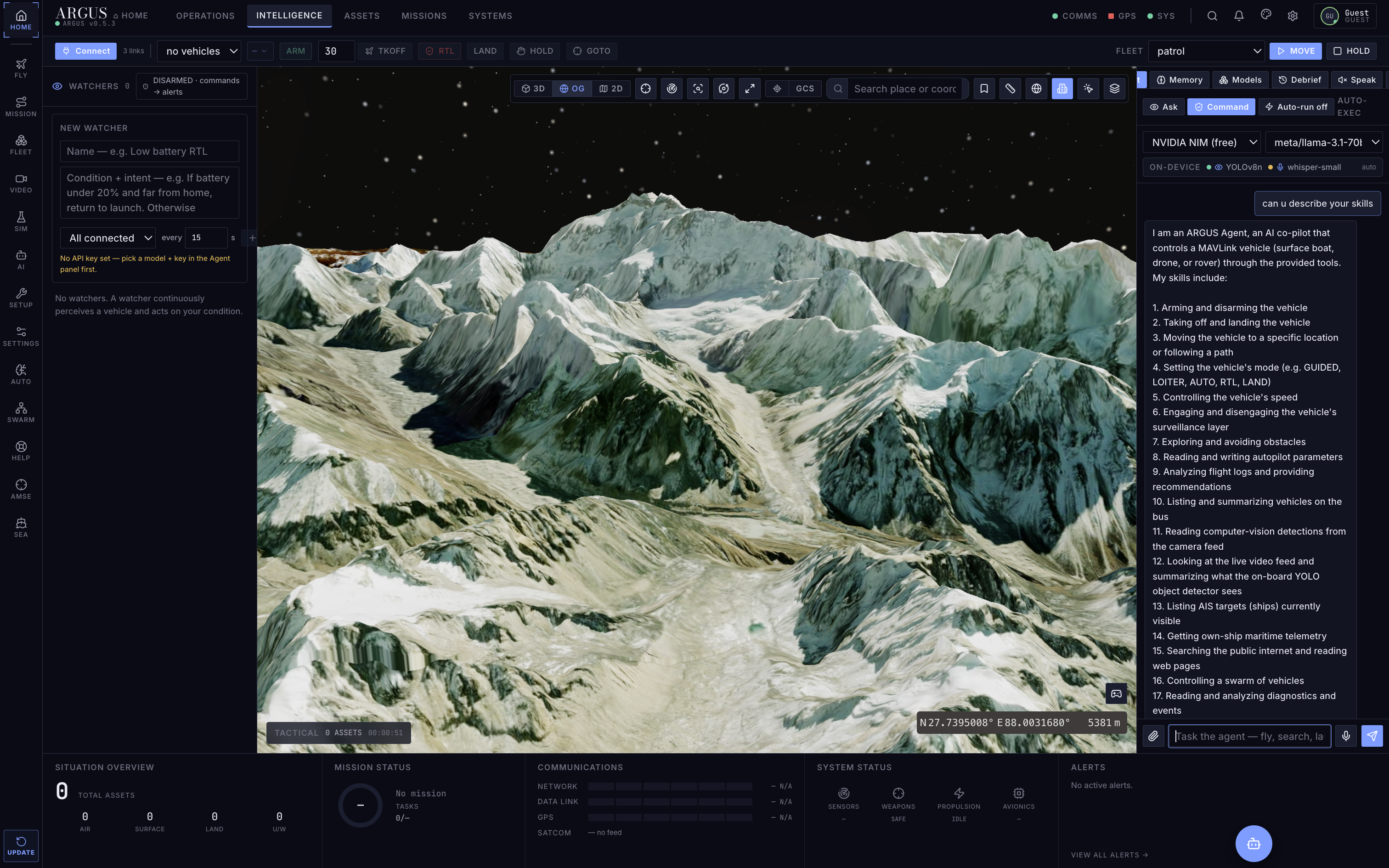The image size is (1389, 868).
Task: Open the INTELLIGENCE tab
Action: 289,16
